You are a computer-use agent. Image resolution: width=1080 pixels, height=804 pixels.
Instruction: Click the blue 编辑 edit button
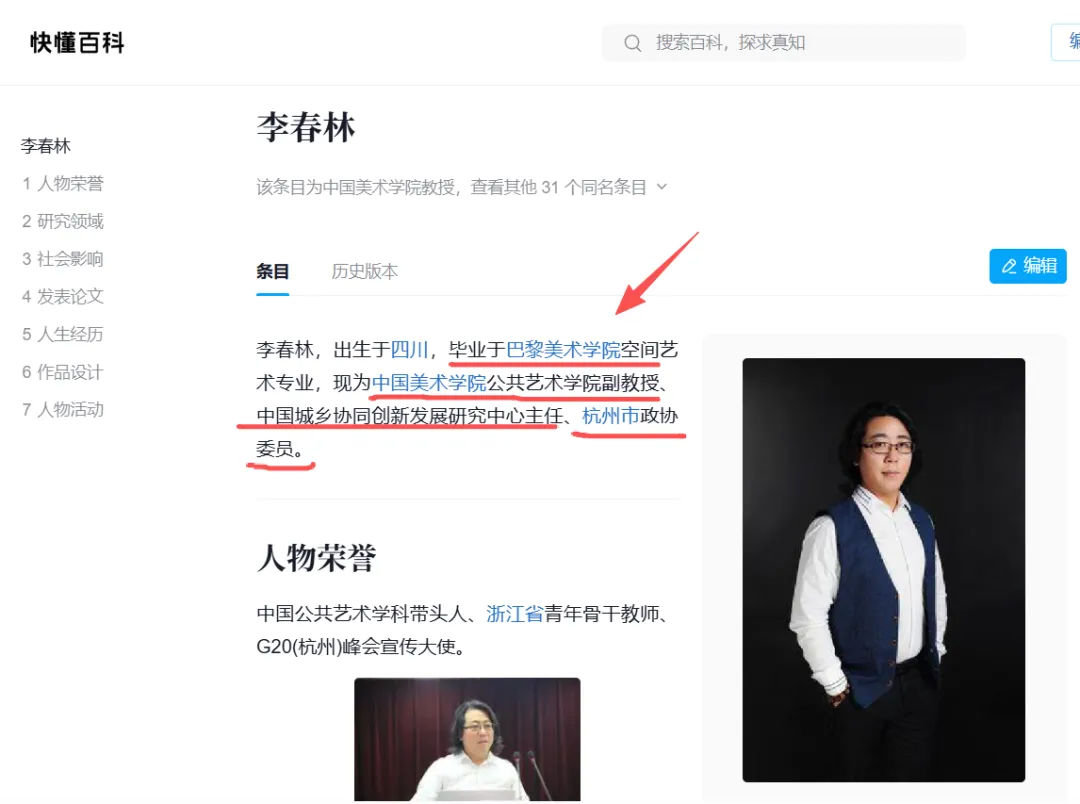[x=1027, y=266]
